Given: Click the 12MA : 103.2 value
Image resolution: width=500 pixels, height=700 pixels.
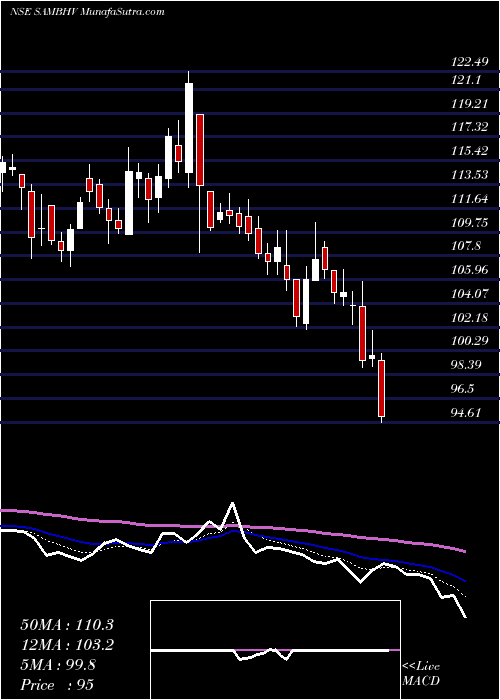Looking at the screenshot, I should coord(67,645).
